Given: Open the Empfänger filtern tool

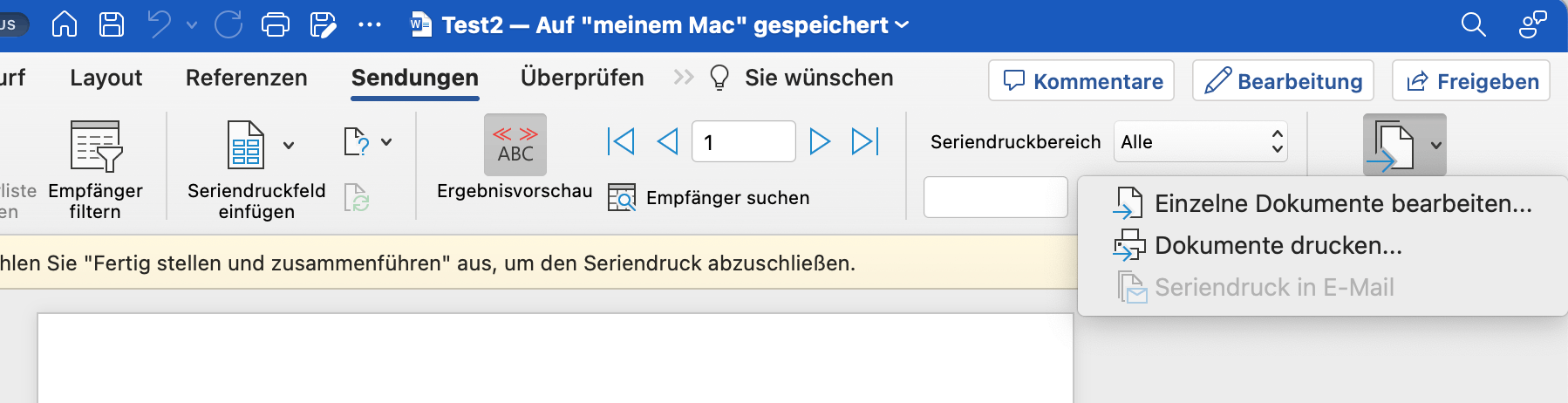Looking at the screenshot, I should coord(95,168).
